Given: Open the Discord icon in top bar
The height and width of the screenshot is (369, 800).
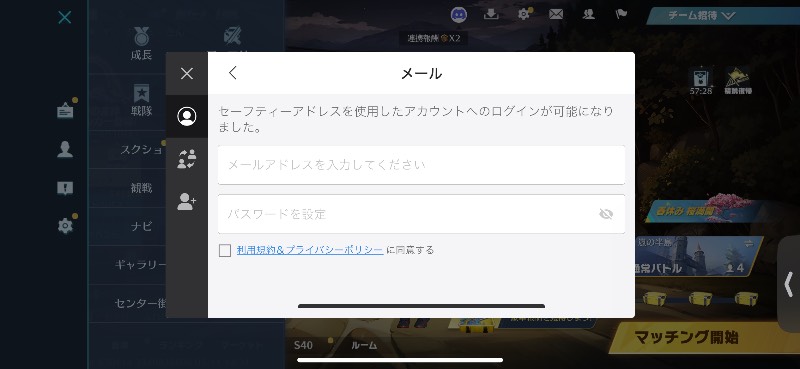Looking at the screenshot, I should coord(459,14).
